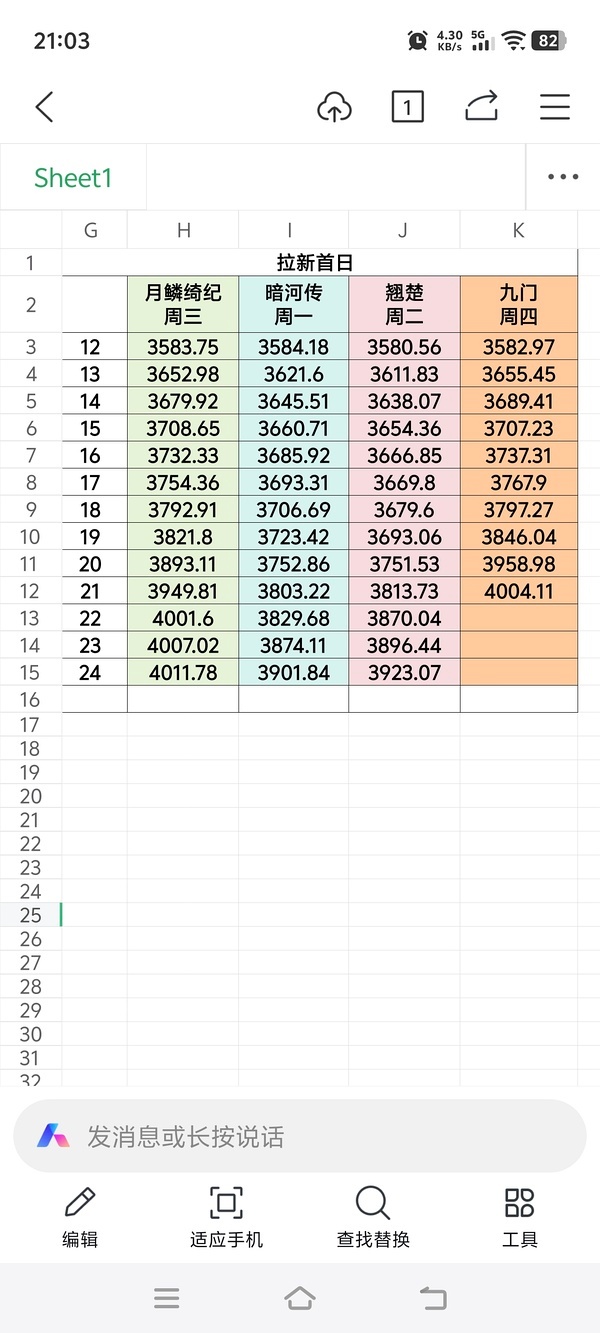Expand the sheet options three-dots menu

tap(563, 178)
